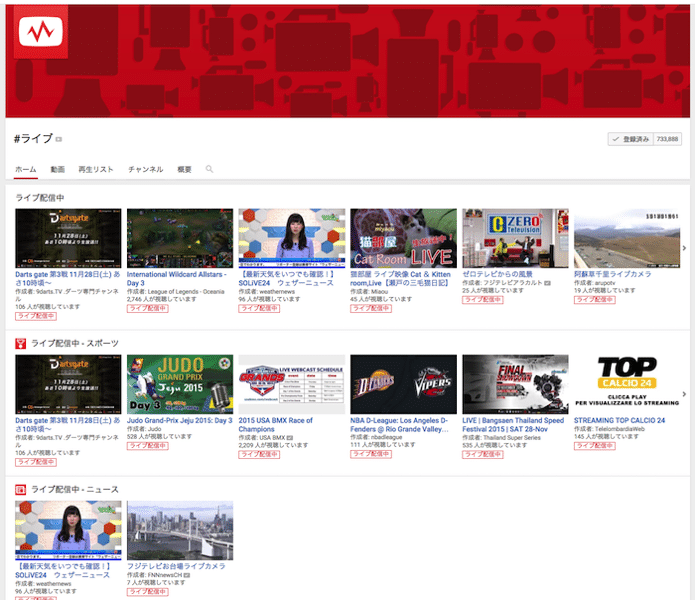
Task: Click the sports category icon
Action: pos(20,343)
